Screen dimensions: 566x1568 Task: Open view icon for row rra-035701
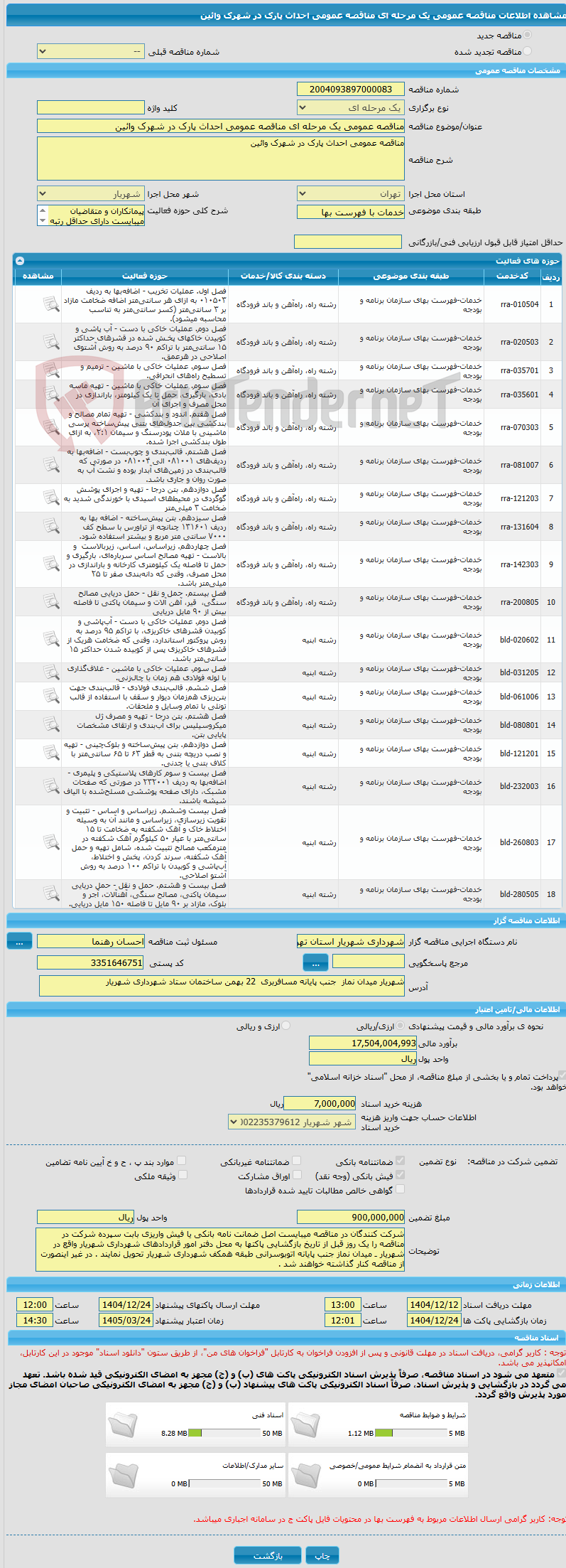click(51, 370)
